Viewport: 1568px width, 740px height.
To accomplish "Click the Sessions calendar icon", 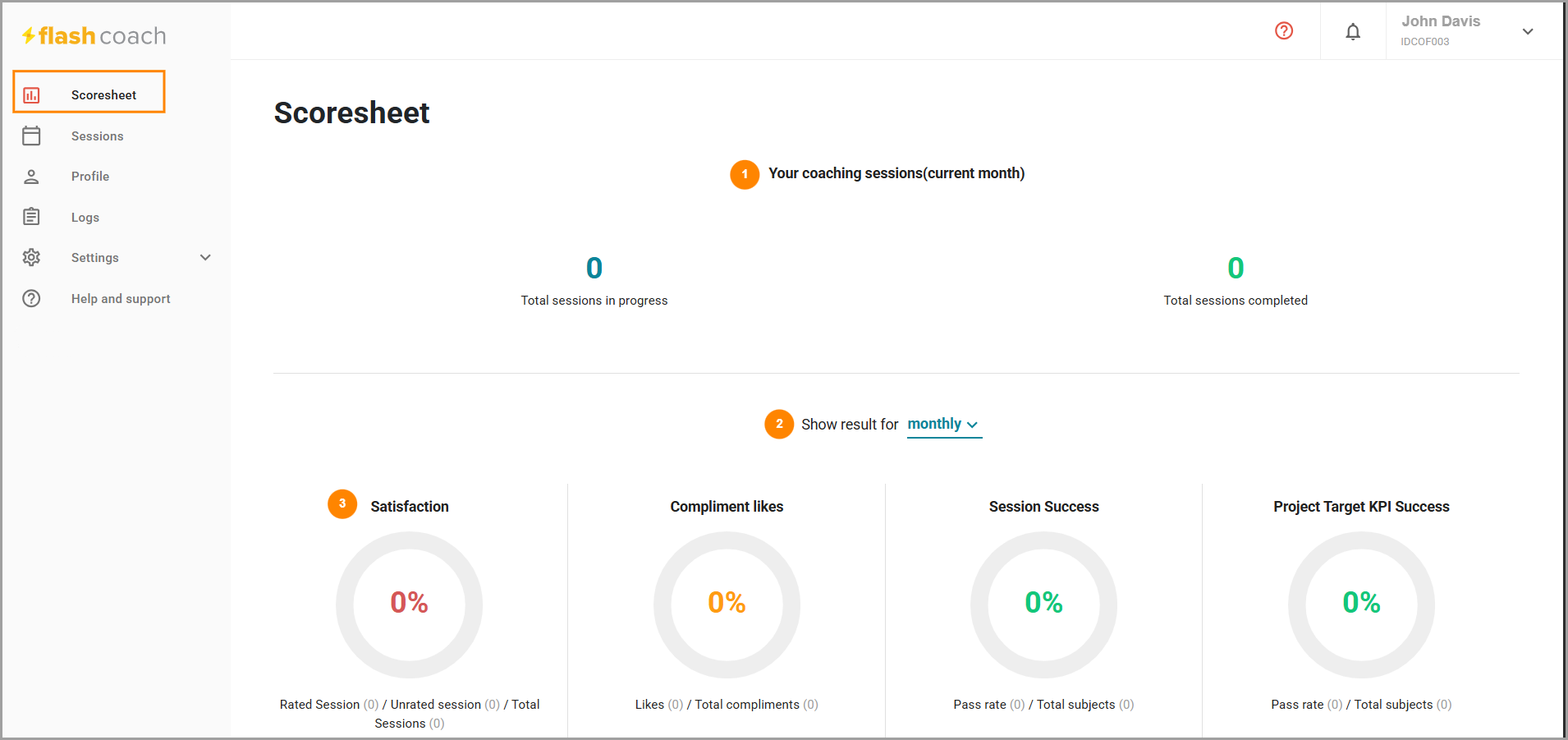I will [31, 136].
